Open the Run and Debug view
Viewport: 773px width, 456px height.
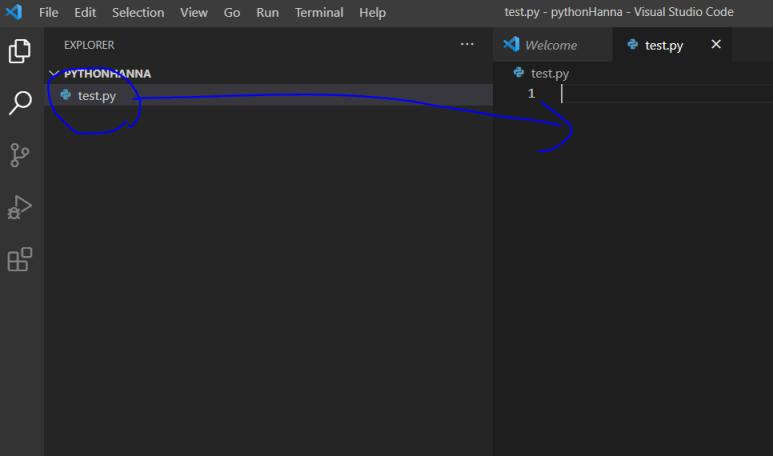coord(20,207)
